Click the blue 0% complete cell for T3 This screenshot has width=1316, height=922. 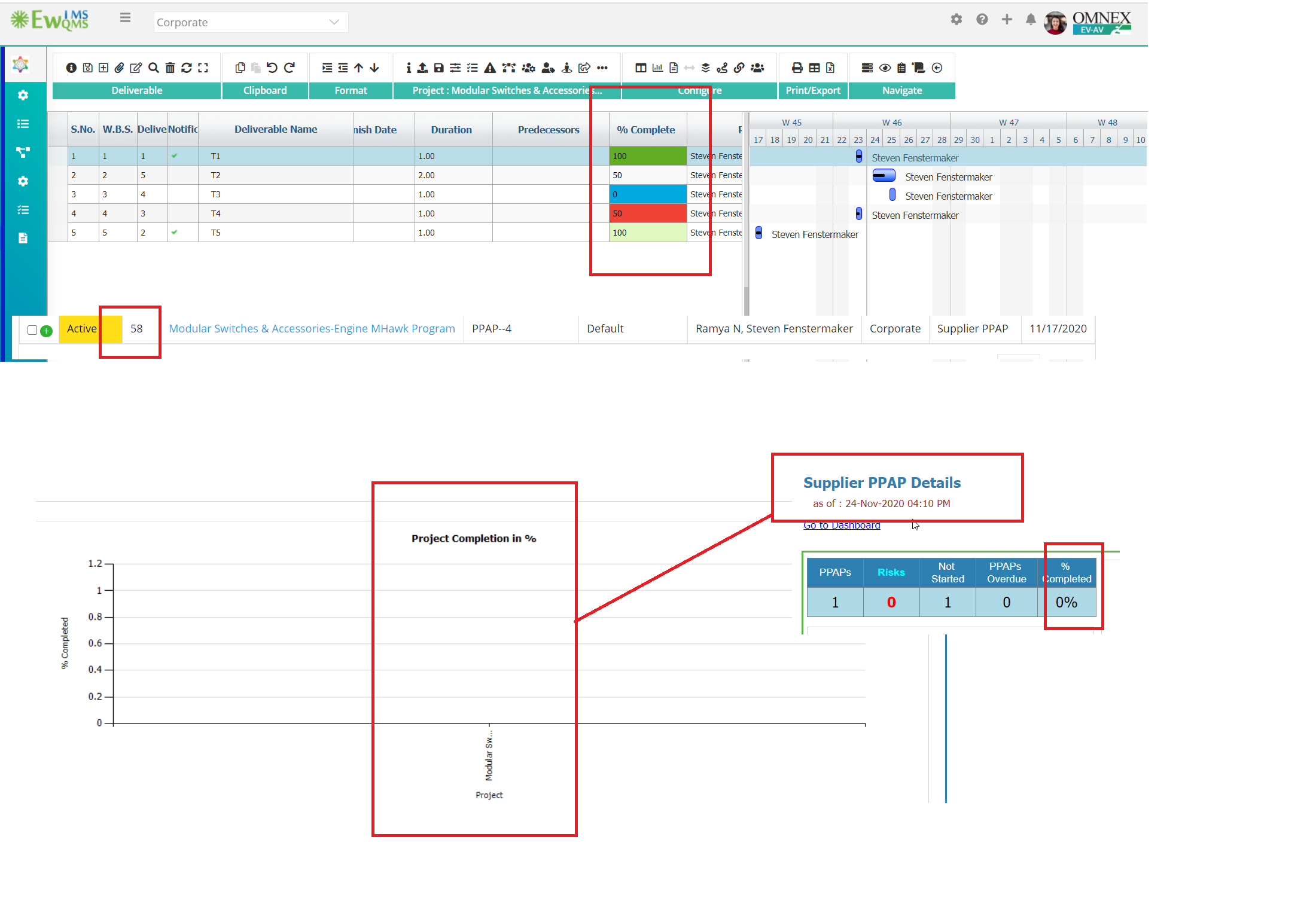point(648,194)
